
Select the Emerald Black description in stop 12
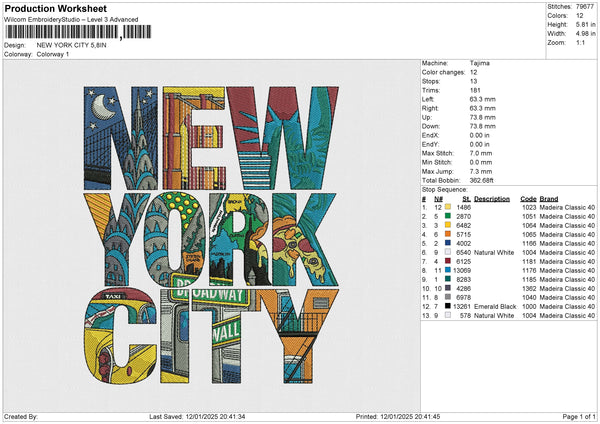(x=496, y=306)
